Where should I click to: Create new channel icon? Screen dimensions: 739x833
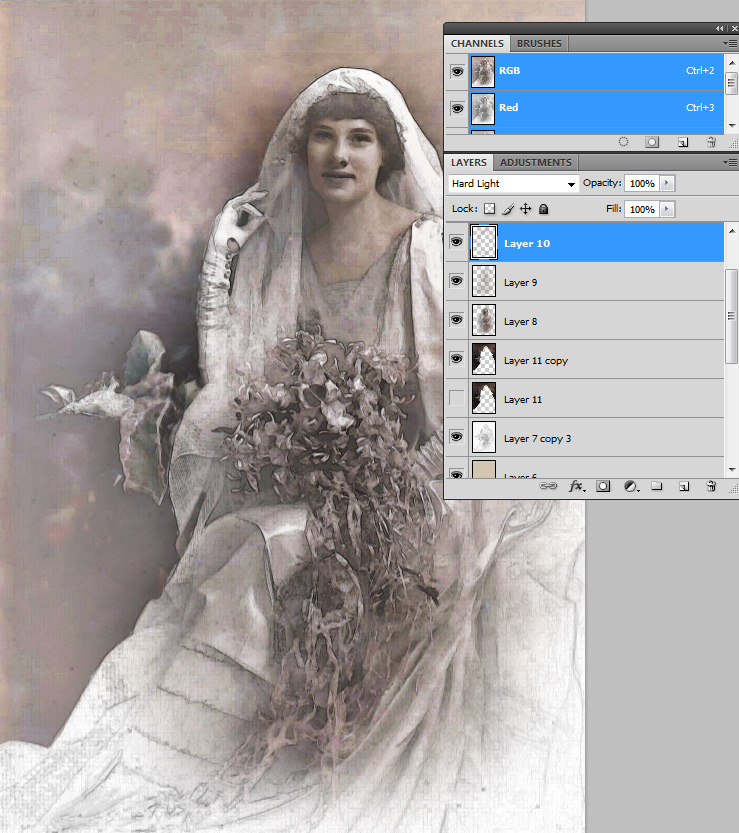[683, 142]
